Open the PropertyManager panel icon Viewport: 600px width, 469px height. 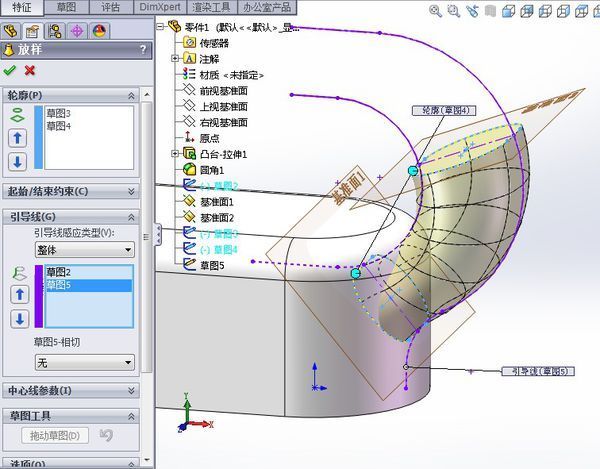coord(33,31)
